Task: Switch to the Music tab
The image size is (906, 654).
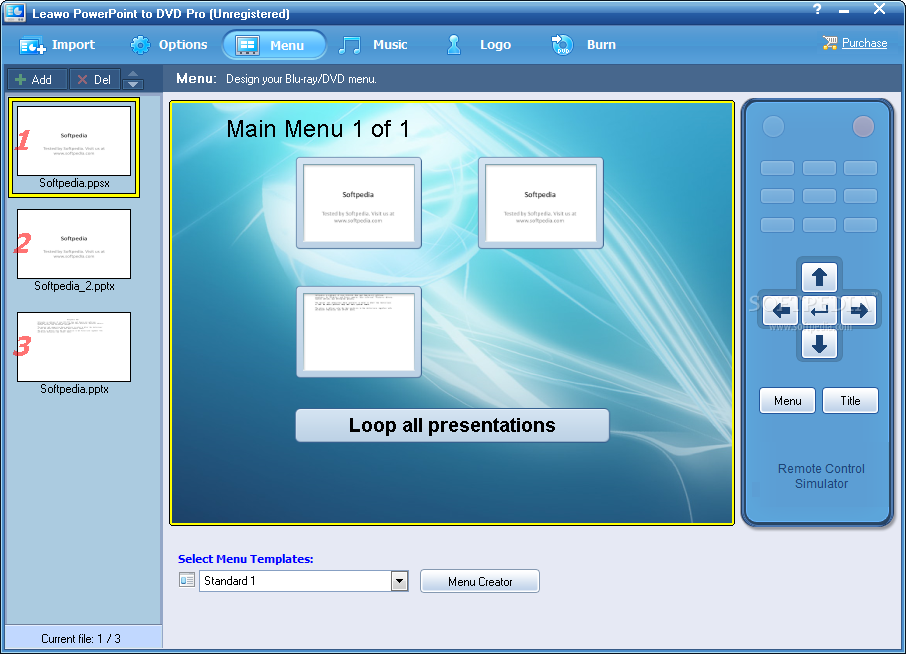Action: pos(374,44)
